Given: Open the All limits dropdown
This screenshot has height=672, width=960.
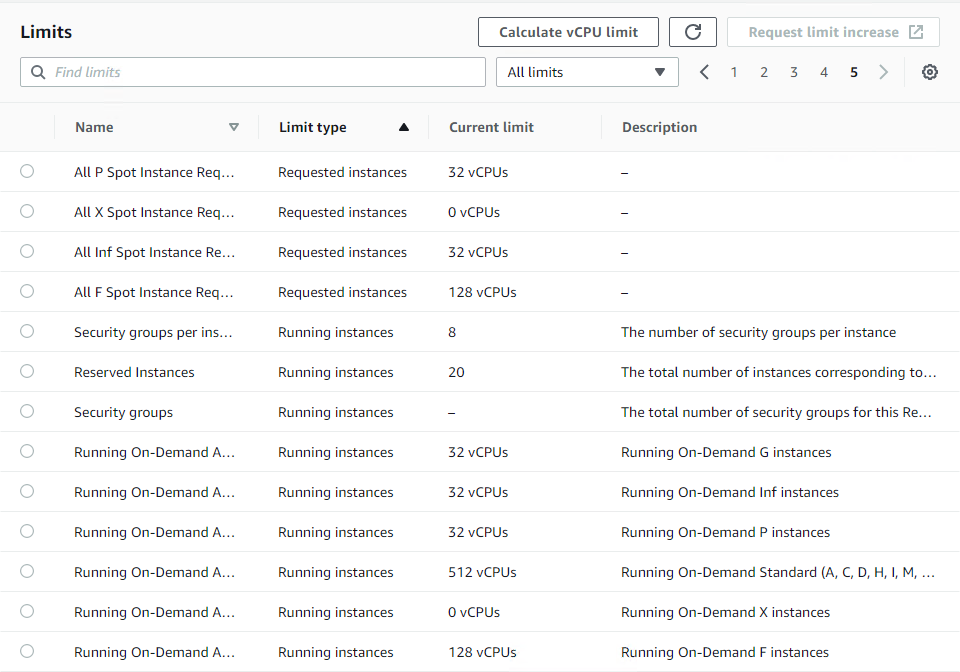Looking at the screenshot, I should 587,72.
